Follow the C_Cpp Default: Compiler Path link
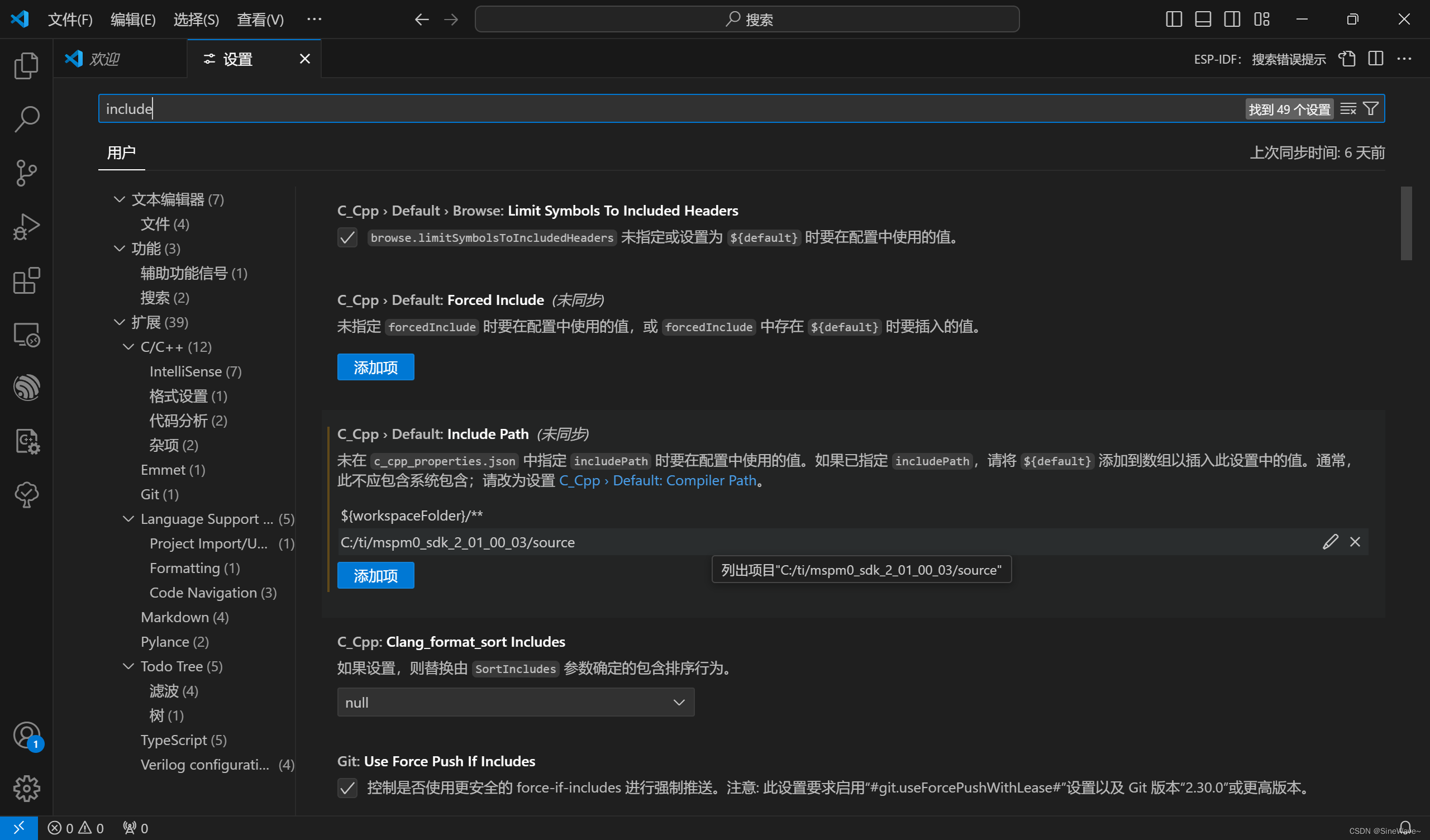 pos(657,481)
